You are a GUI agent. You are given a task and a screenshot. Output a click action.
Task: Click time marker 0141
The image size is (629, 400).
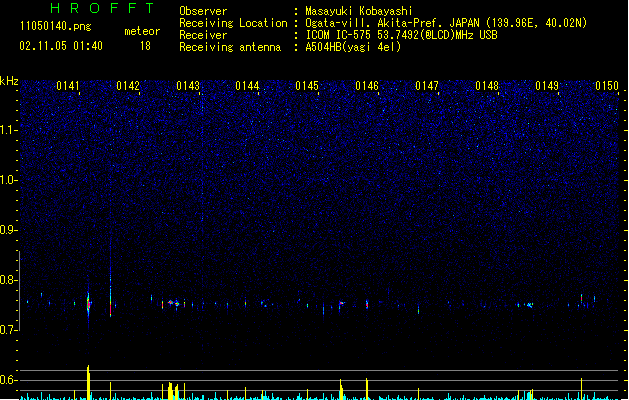coord(68,86)
